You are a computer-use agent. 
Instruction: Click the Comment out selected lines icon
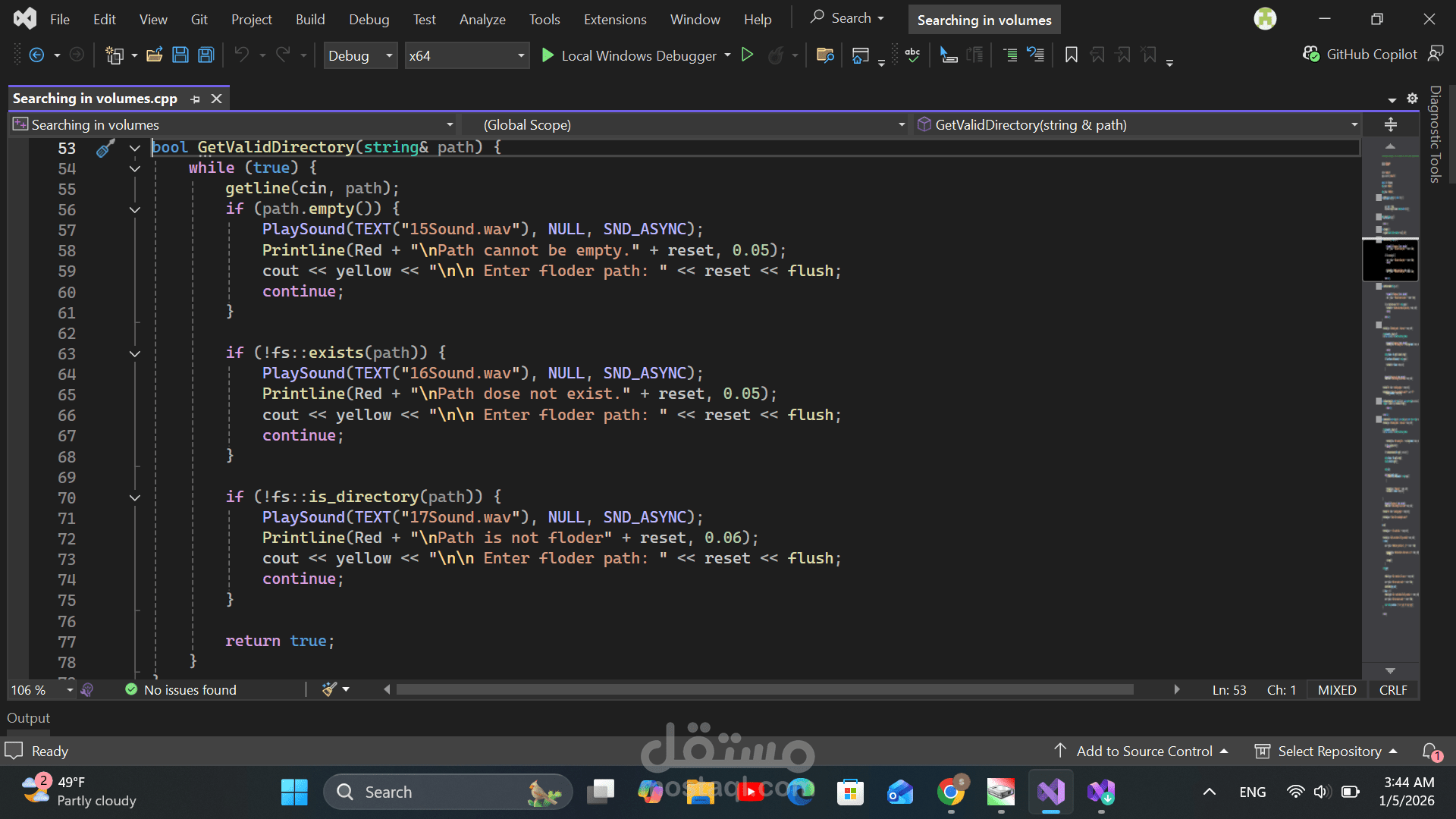click(1010, 55)
